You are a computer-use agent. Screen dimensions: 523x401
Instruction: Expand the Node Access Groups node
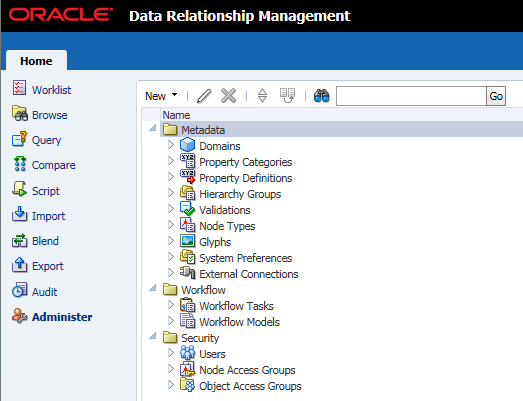pos(171,369)
